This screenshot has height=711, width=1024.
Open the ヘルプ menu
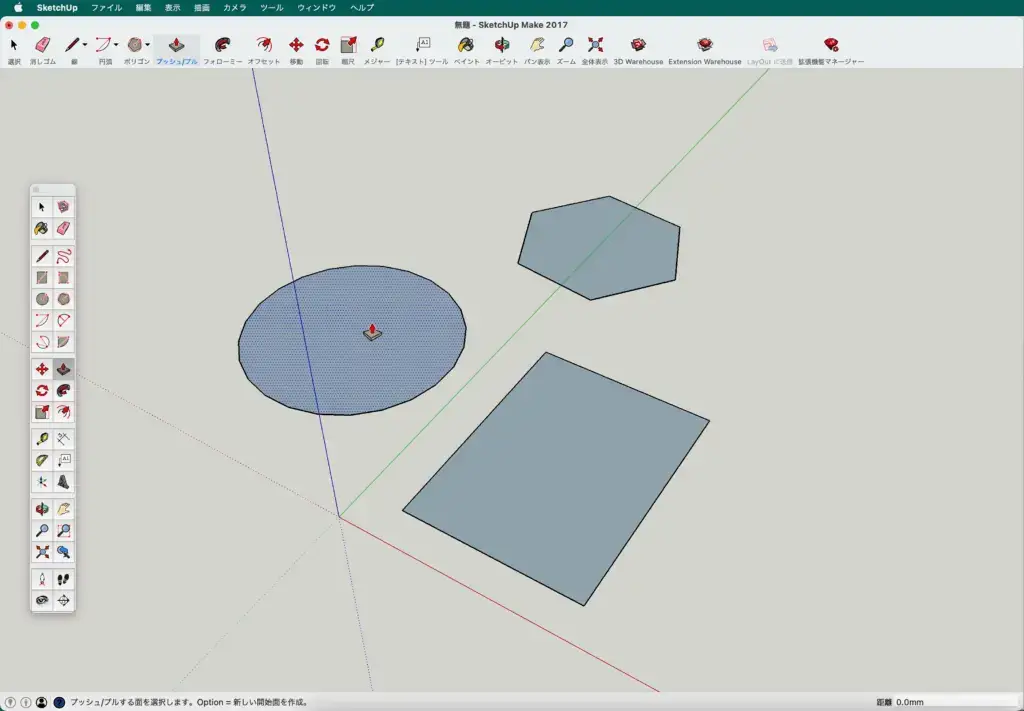click(362, 8)
